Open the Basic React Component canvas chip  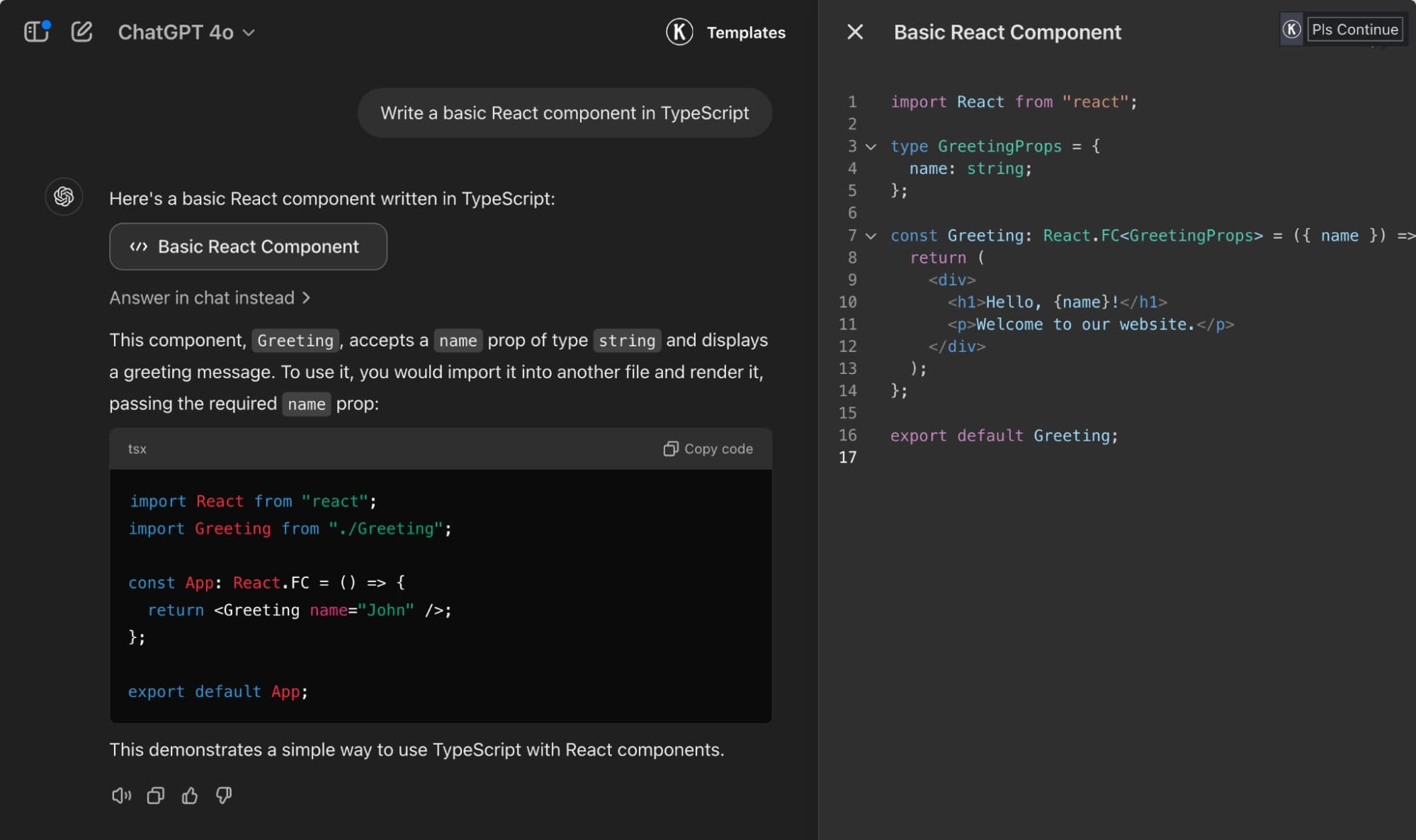point(248,246)
